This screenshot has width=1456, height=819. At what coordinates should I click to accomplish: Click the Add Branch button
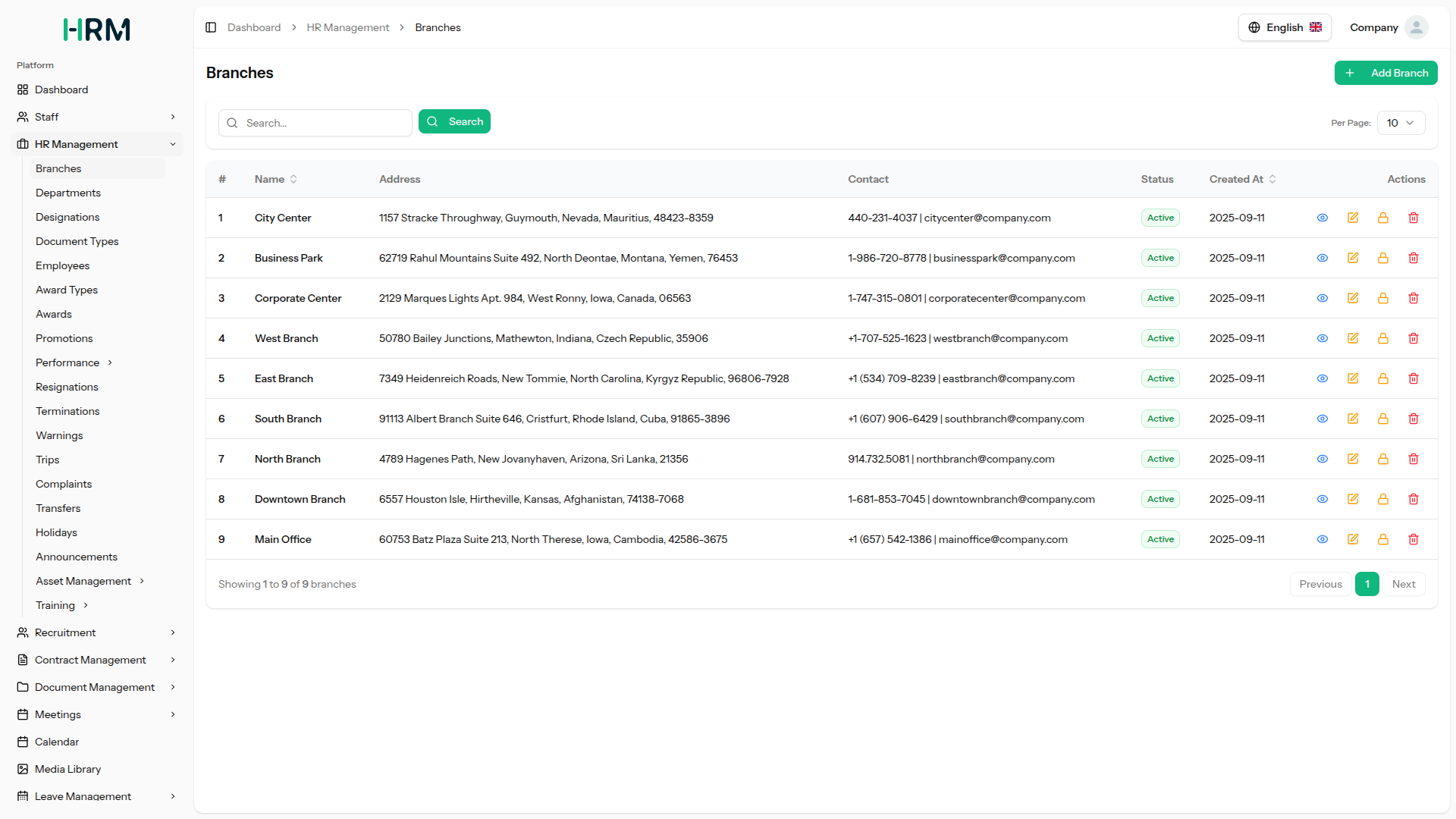(x=1385, y=73)
